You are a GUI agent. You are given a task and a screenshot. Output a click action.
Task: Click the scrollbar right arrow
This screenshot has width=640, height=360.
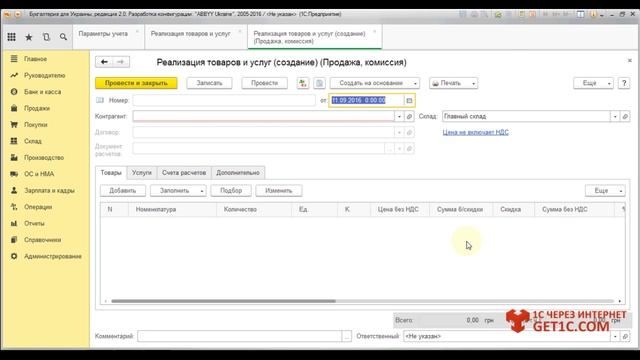pos(620,301)
